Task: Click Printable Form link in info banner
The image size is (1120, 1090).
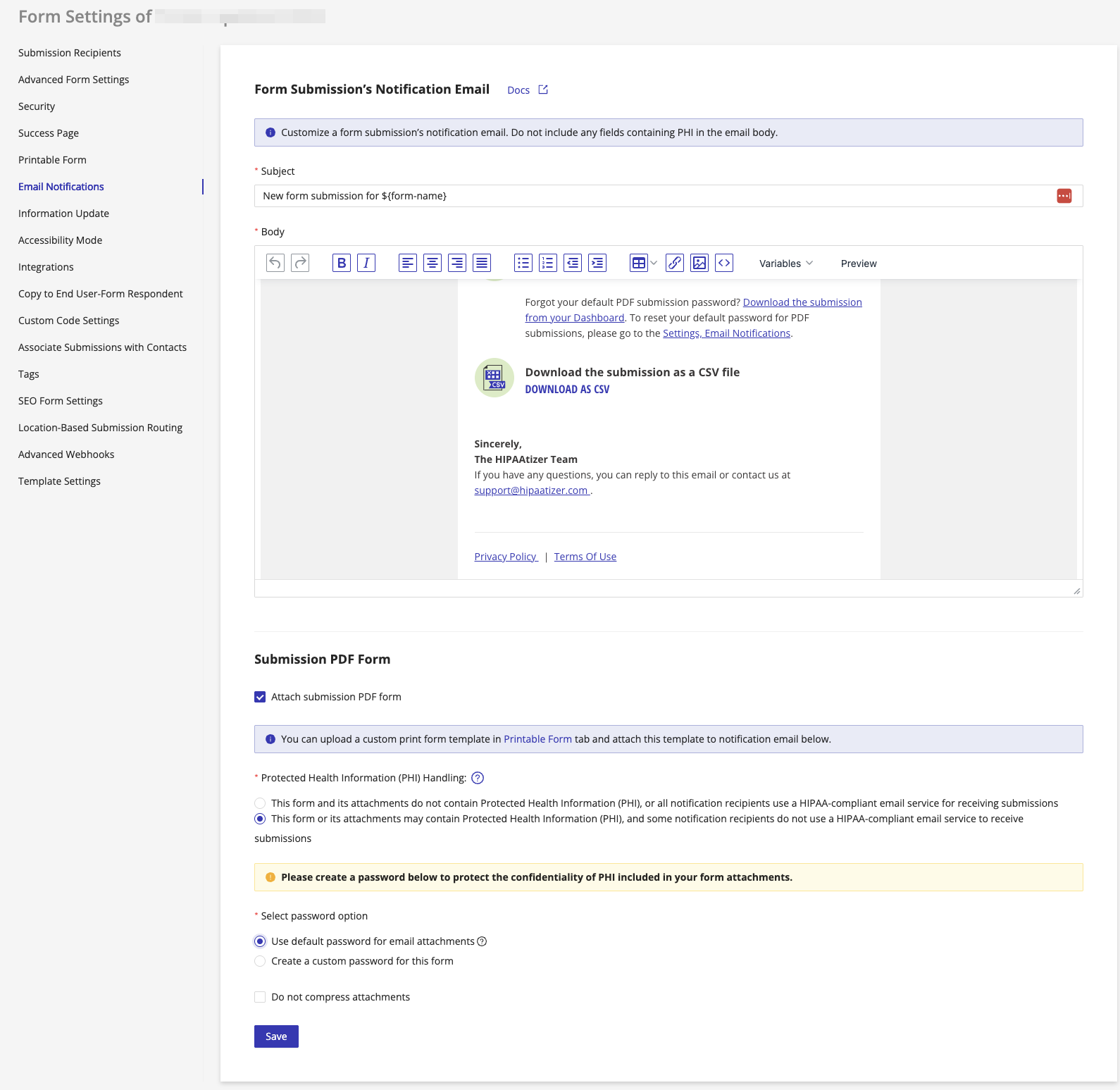Action: (537, 739)
